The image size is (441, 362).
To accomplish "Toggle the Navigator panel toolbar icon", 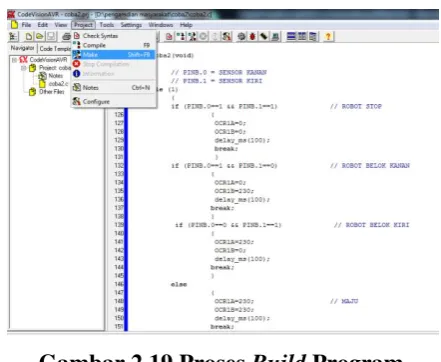I will [13, 36].
